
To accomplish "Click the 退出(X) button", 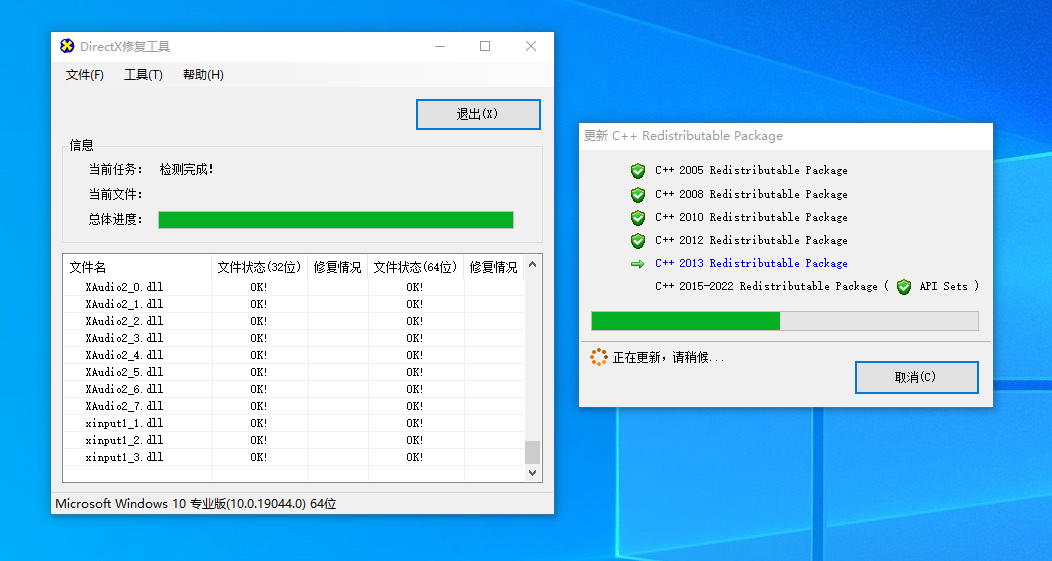I will pos(478,114).
